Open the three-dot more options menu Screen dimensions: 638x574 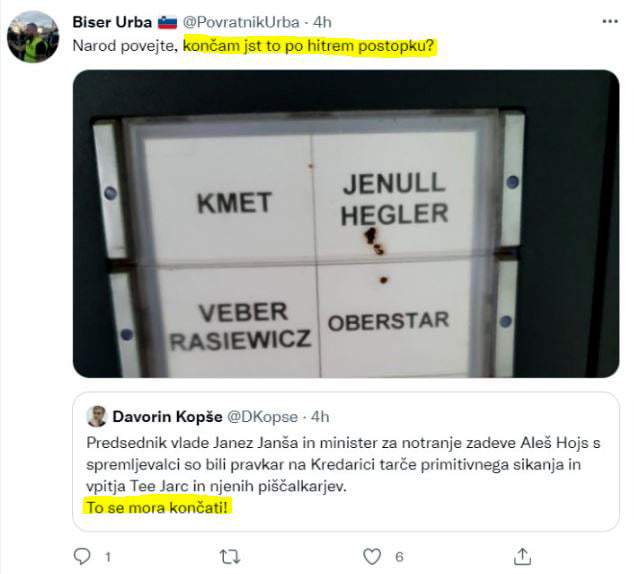point(610,21)
